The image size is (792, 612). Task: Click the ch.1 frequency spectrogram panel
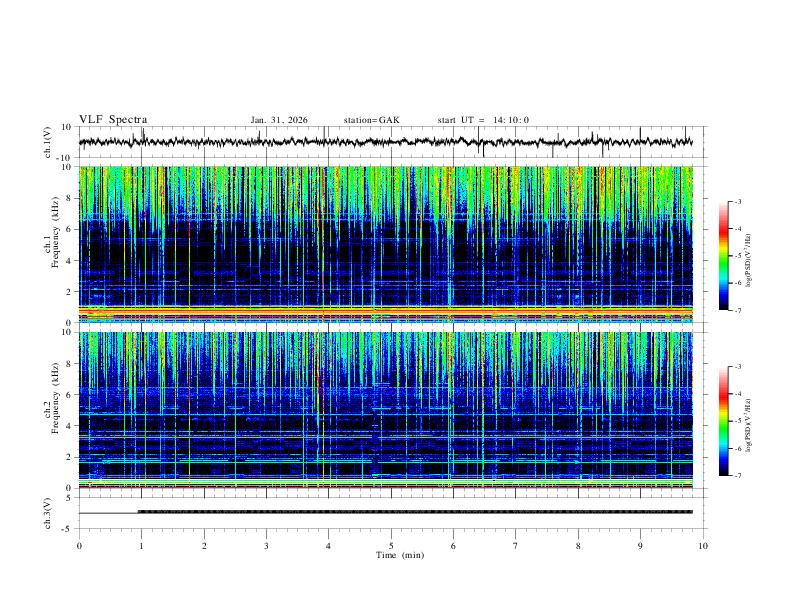[386, 244]
